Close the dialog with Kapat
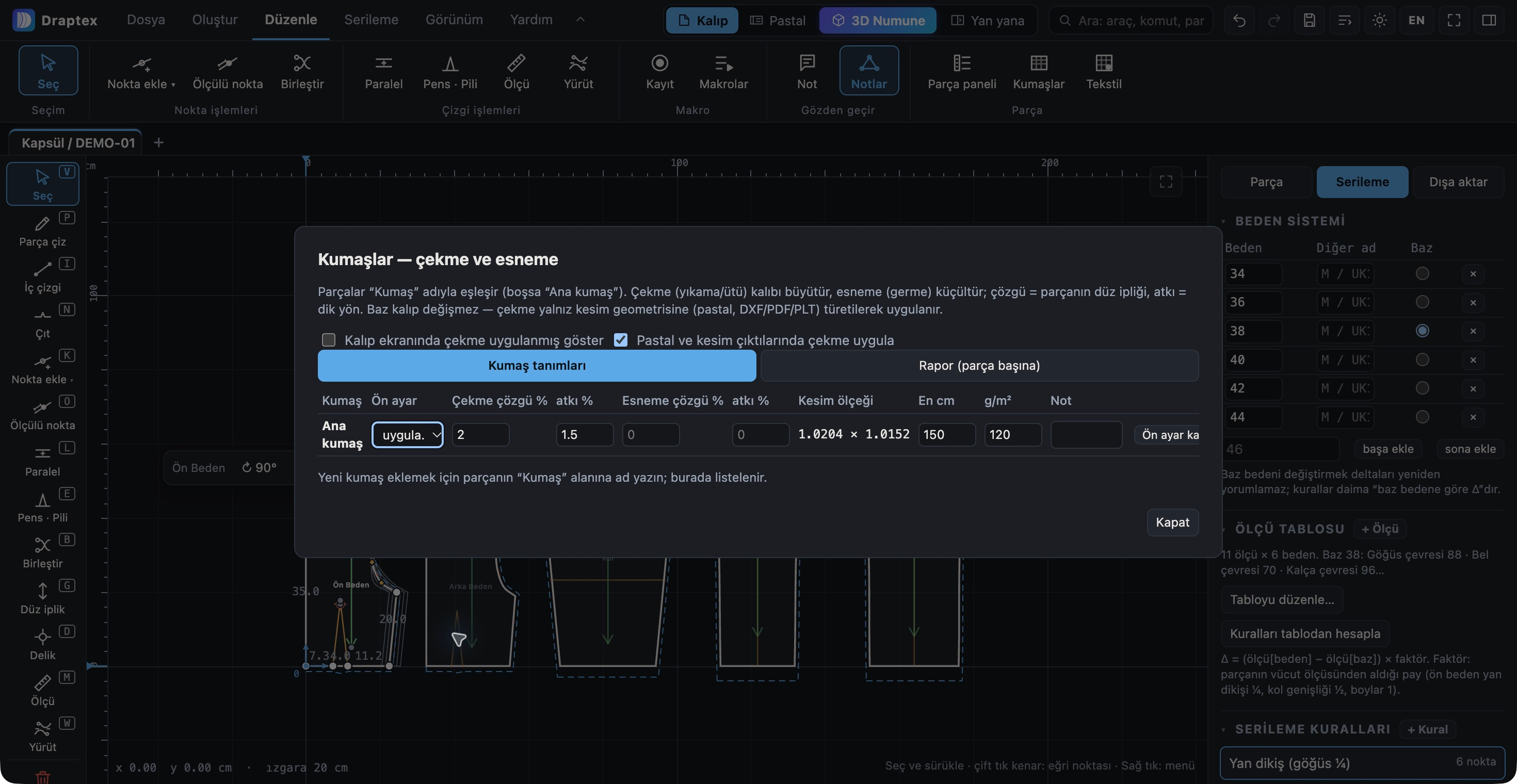The height and width of the screenshot is (784, 1517). (1172, 522)
